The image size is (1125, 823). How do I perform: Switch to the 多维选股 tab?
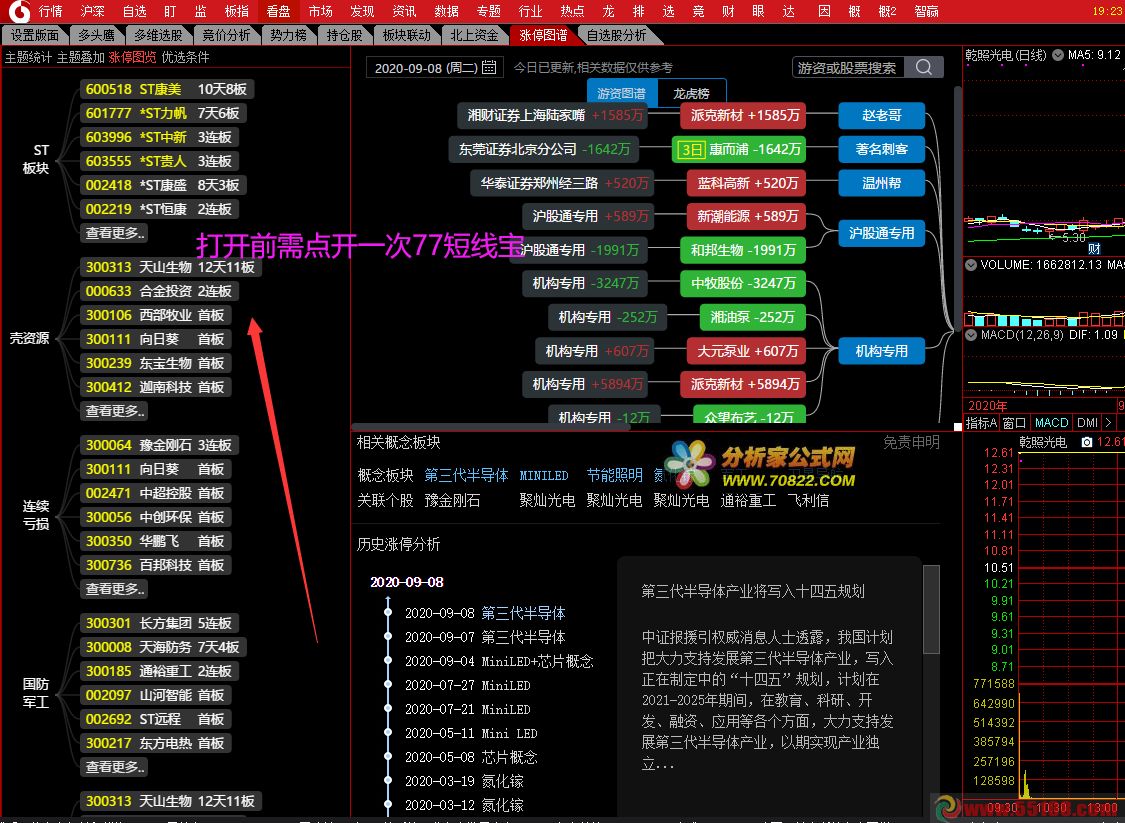158,35
